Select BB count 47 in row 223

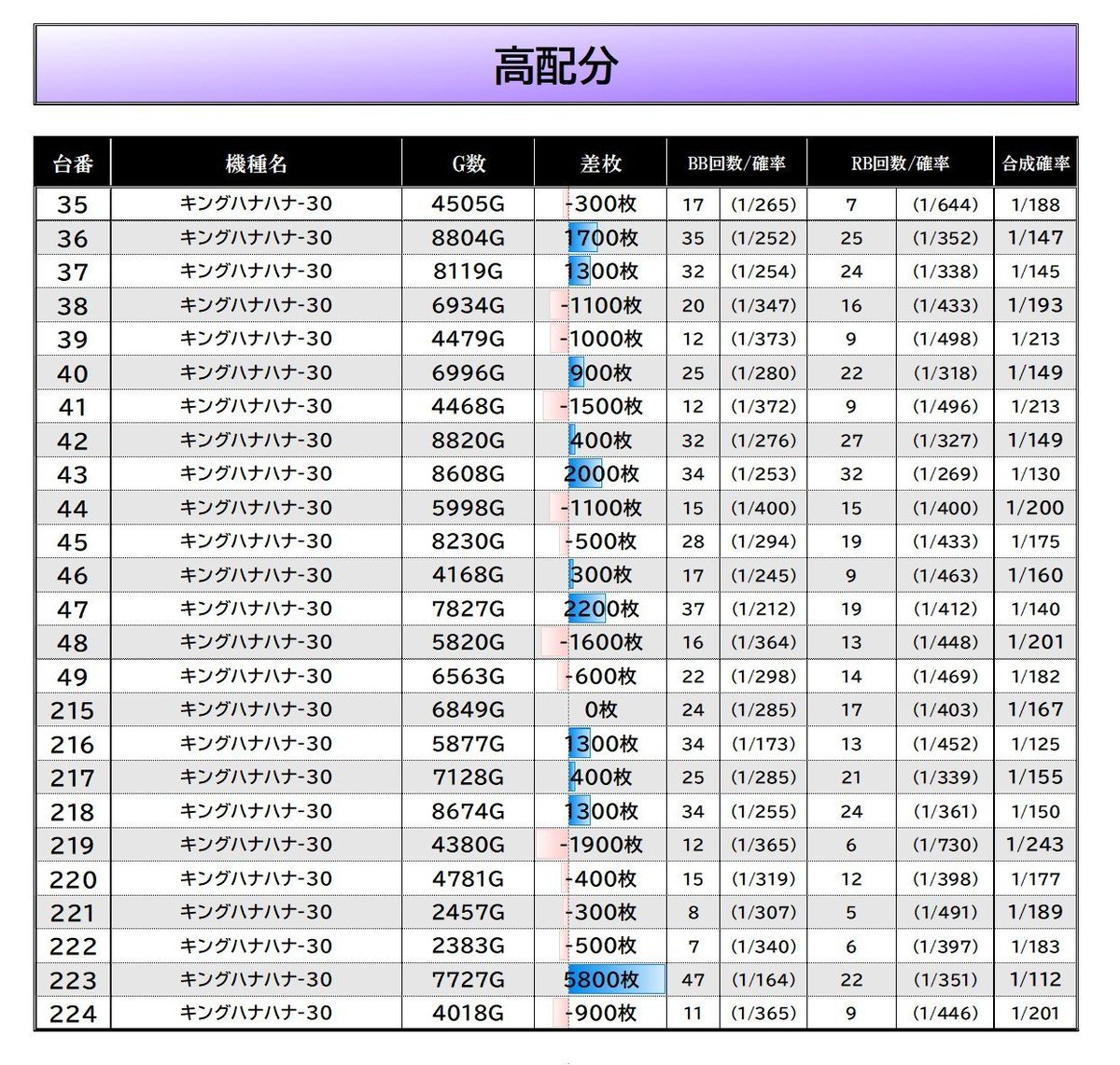693,980
